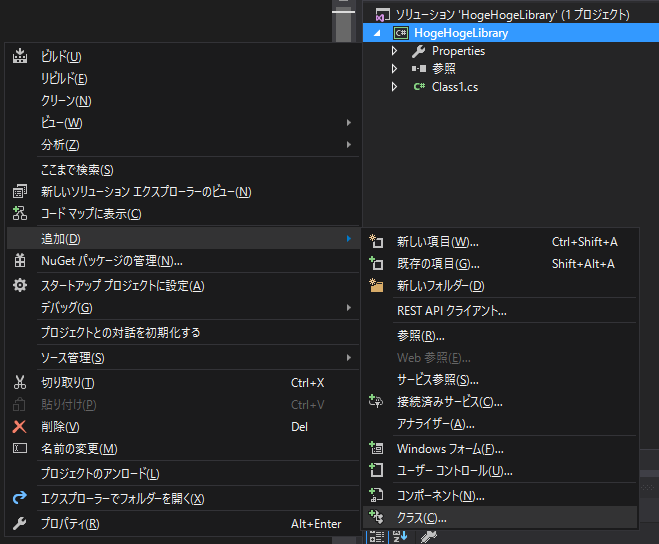
Task: Click the new folder icon in submenu
Action: pos(376,285)
